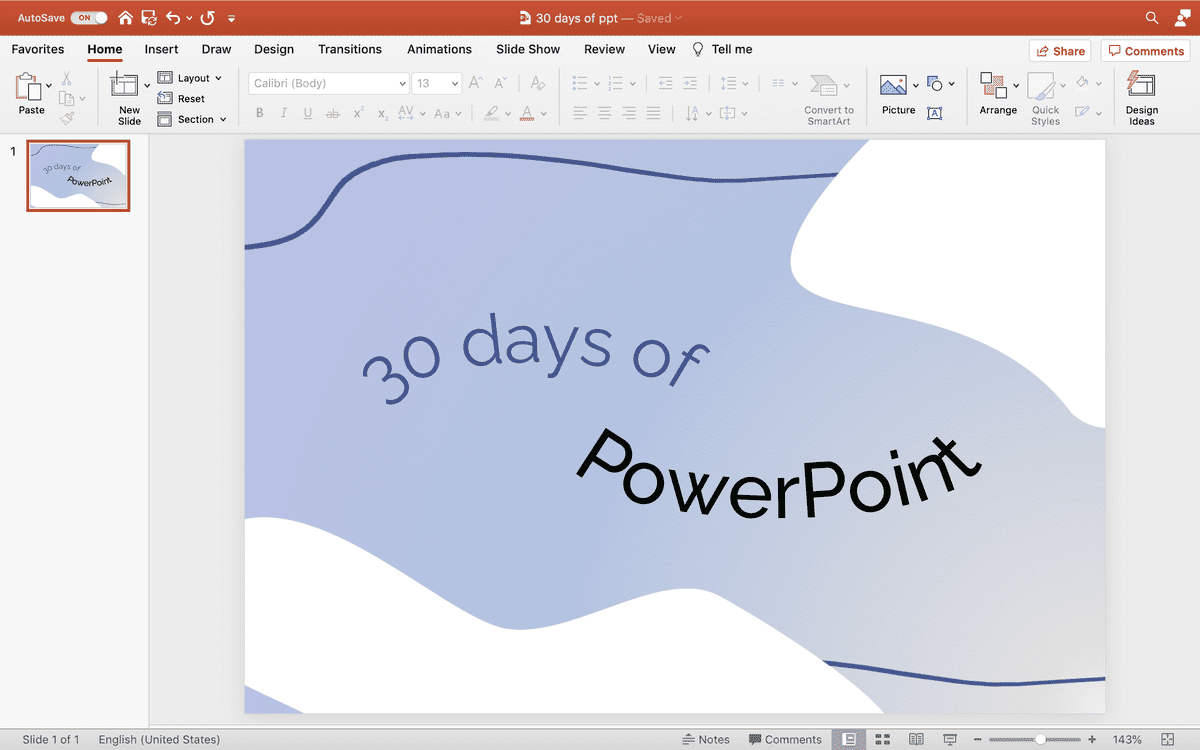Click the Tell me search box
The height and width of the screenshot is (750, 1200).
point(723,49)
